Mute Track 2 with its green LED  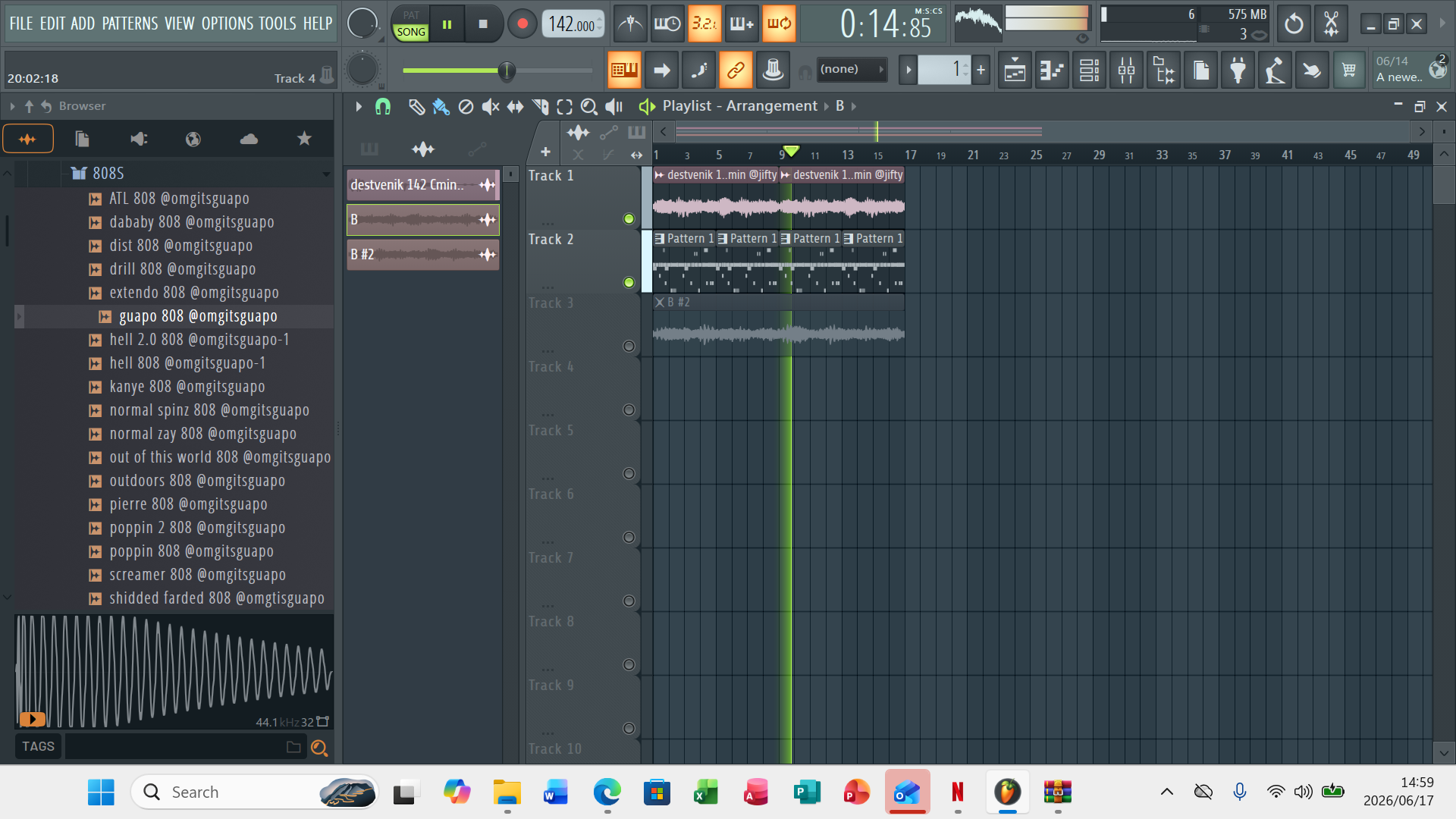pos(629,283)
